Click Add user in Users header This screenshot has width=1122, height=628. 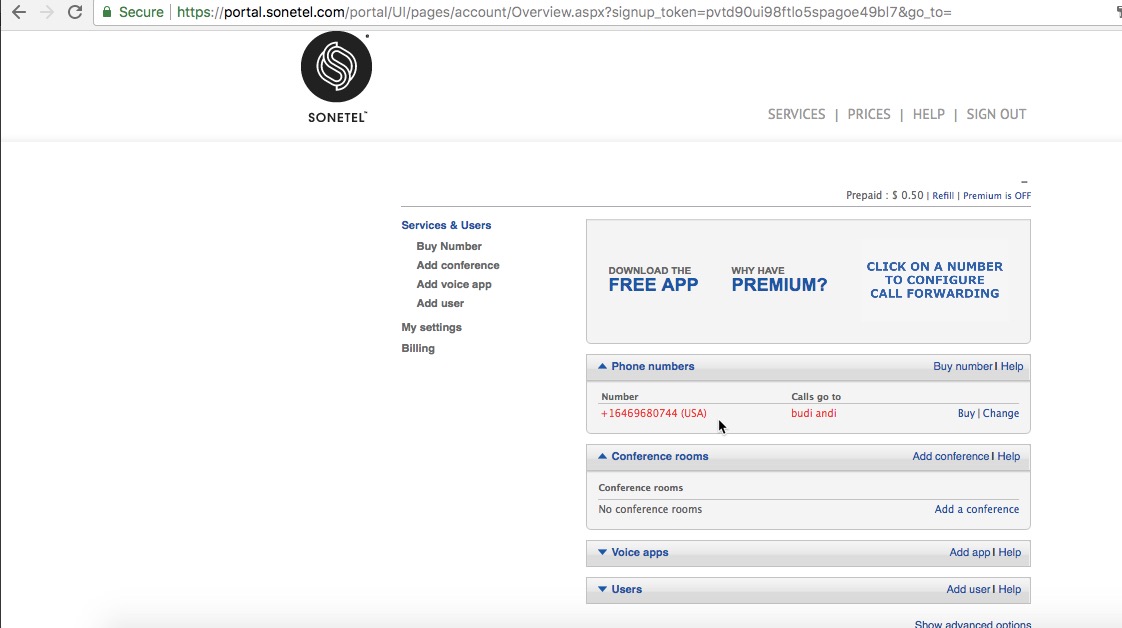coord(968,589)
